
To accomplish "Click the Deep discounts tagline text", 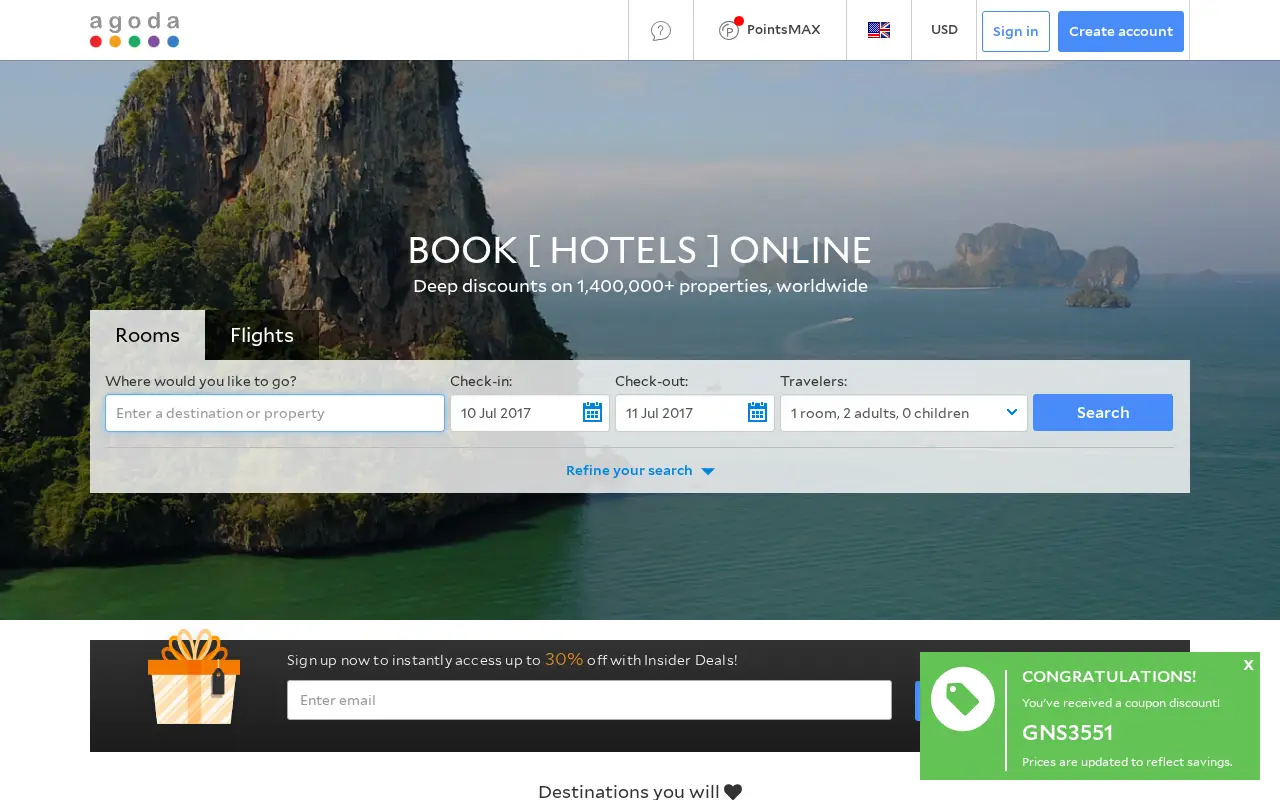I will pos(640,286).
